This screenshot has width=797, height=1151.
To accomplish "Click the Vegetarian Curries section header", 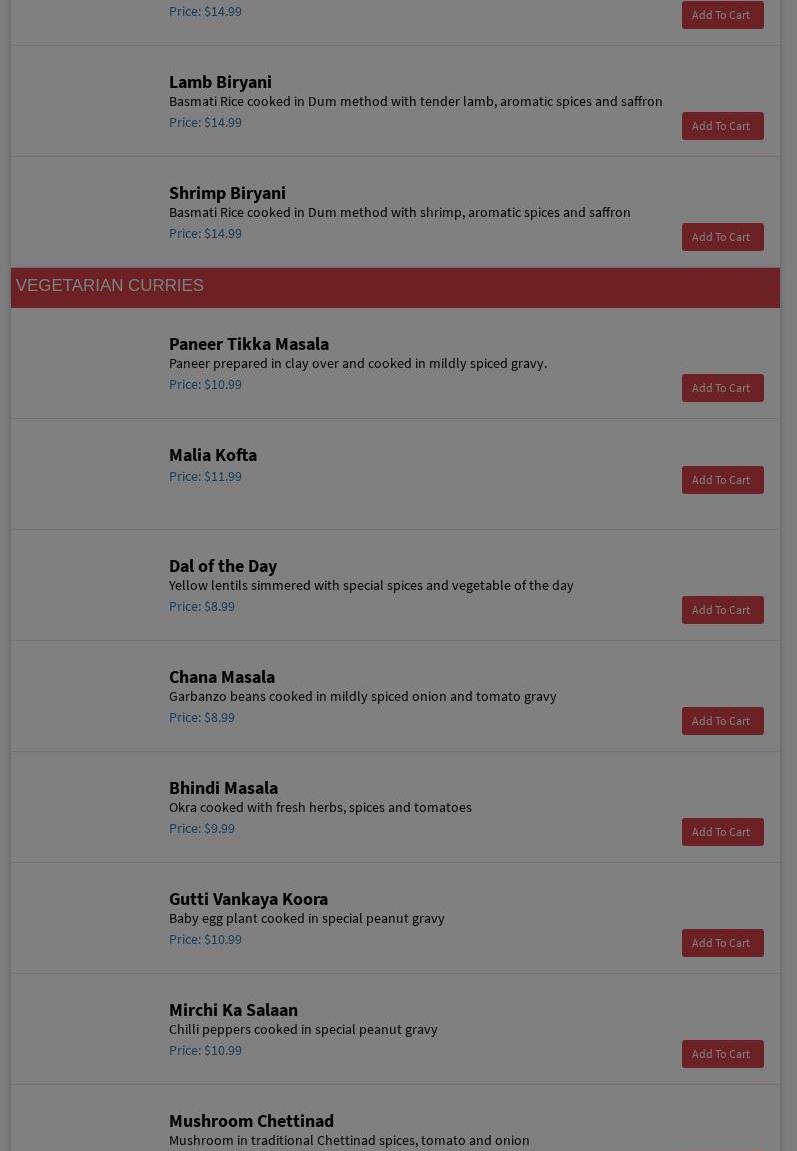I will point(110,286).
